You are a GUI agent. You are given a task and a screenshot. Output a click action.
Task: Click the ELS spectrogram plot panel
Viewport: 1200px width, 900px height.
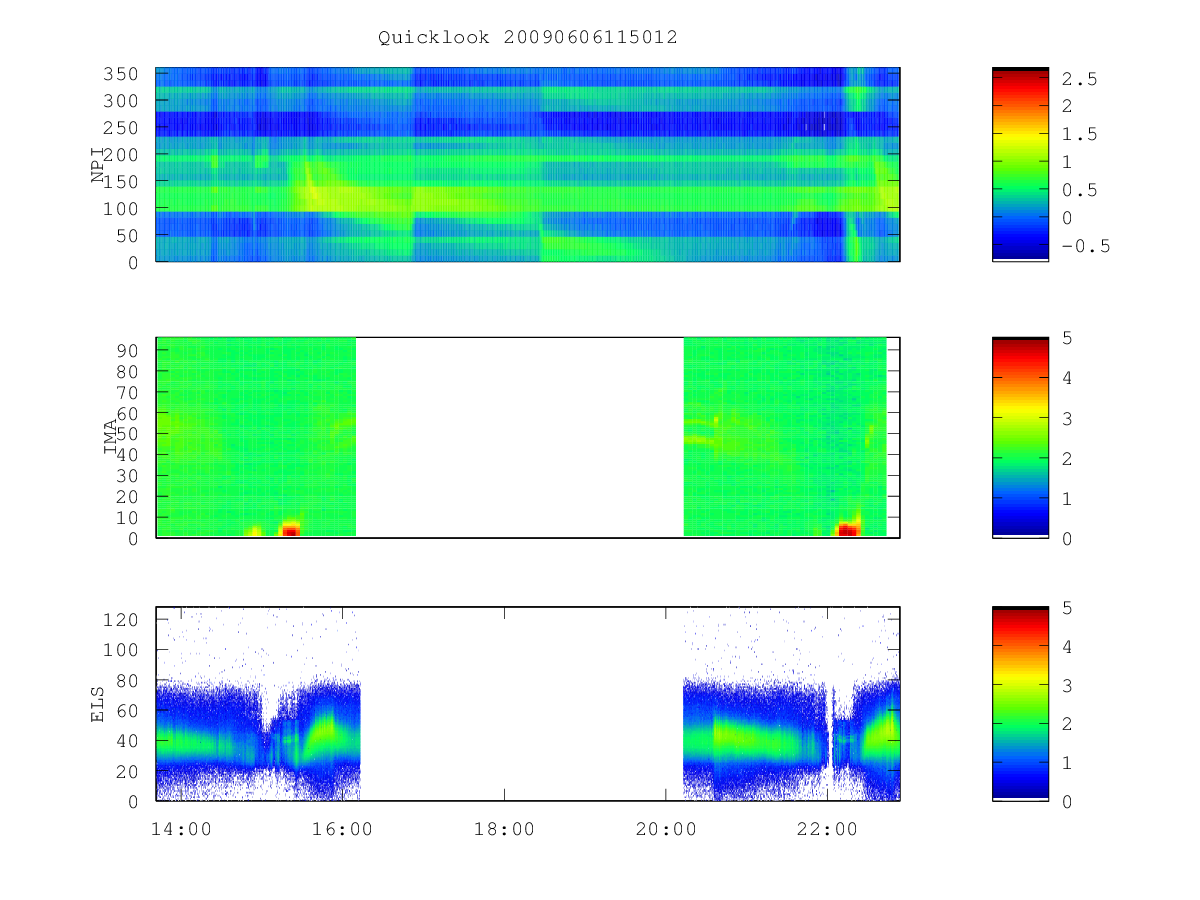click(528, 704)
